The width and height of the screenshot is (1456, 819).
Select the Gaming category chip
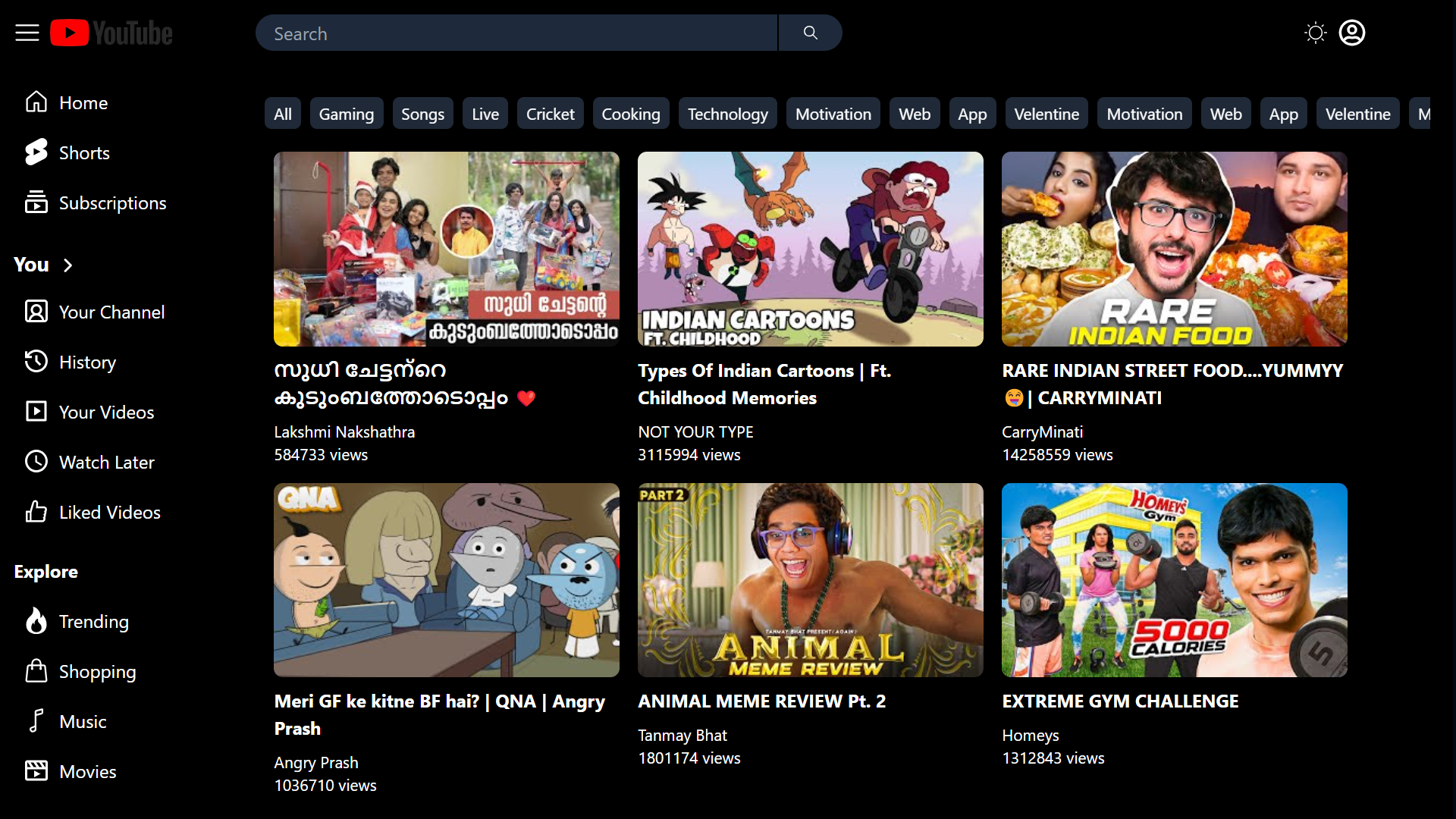346,114
